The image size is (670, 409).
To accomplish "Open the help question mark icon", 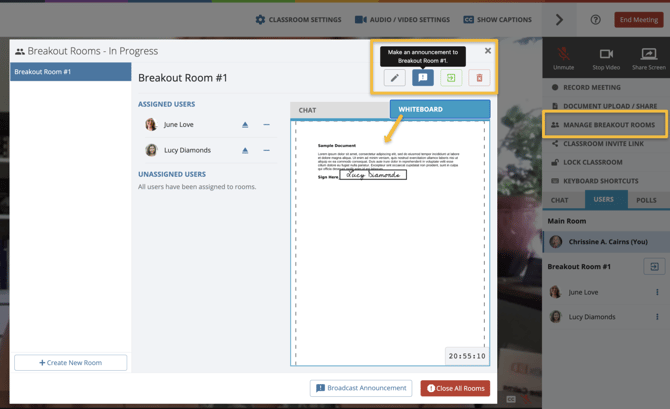I will 595,20.
